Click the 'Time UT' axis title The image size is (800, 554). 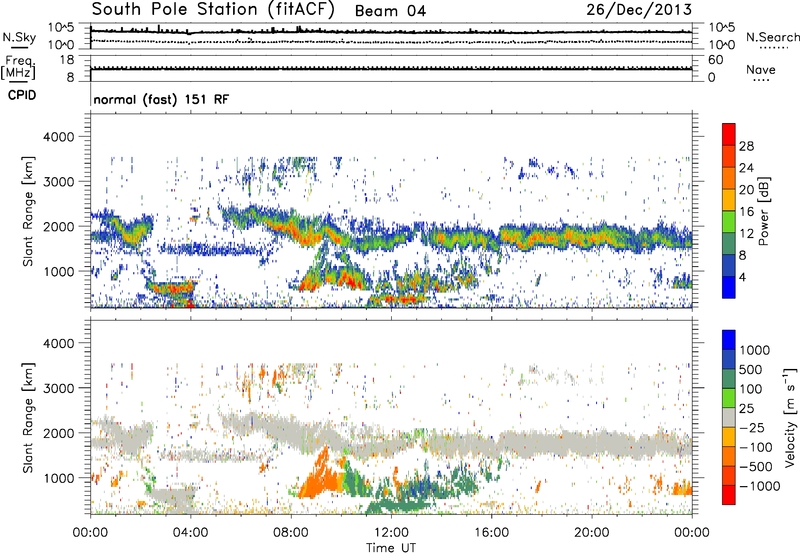point(391,547)
